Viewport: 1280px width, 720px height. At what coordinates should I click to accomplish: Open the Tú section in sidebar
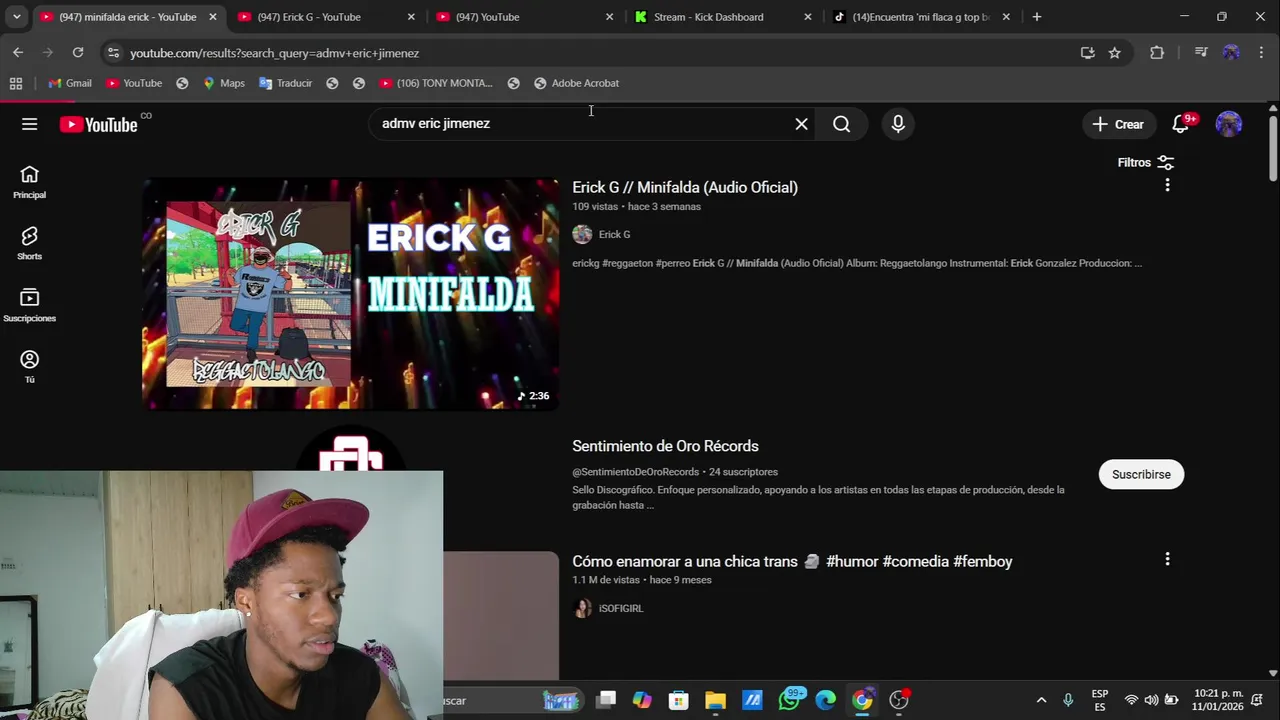29,366
